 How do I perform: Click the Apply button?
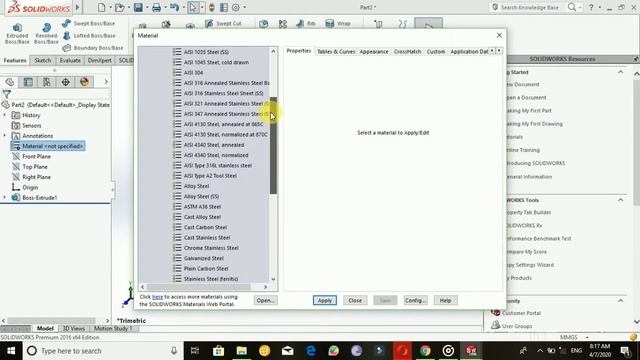coord(324,300)
